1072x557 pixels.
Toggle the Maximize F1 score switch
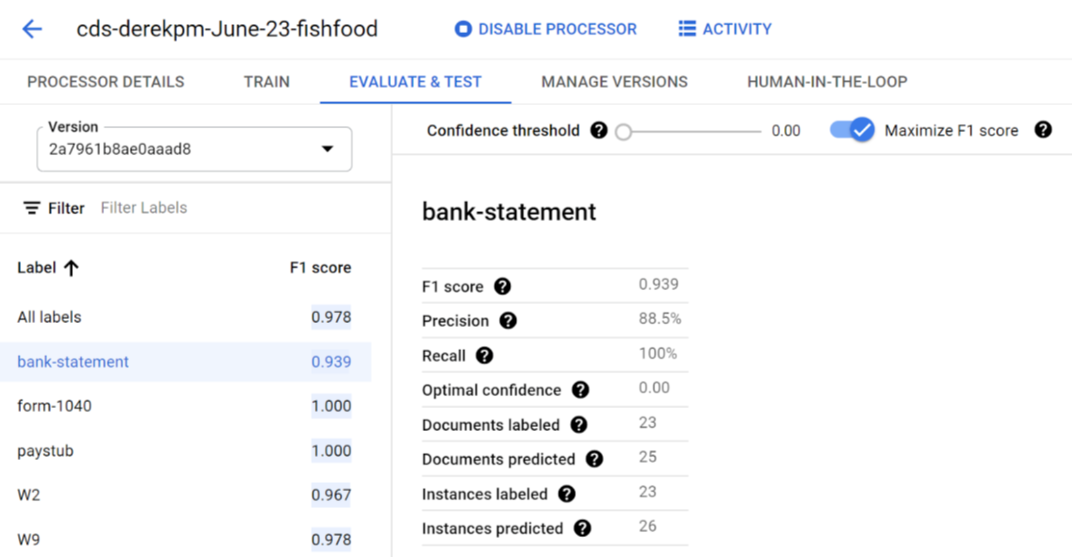852,129
